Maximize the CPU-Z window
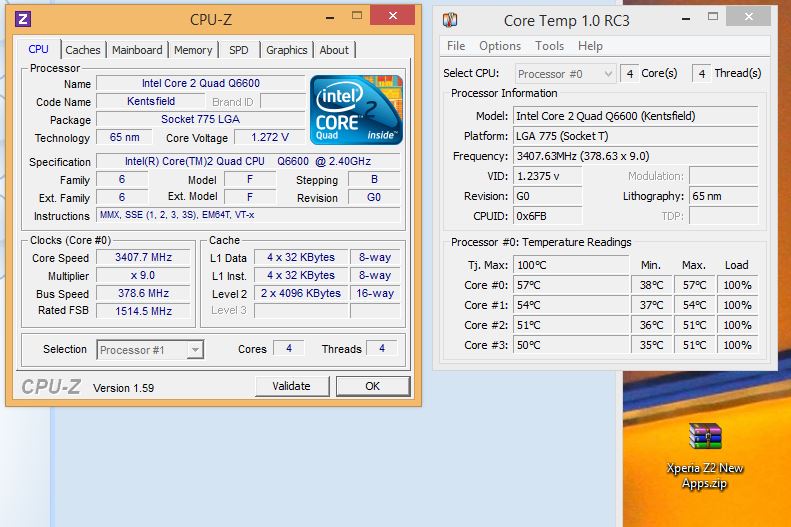Screen dimensions: 791x527 [x=357, y=16]
